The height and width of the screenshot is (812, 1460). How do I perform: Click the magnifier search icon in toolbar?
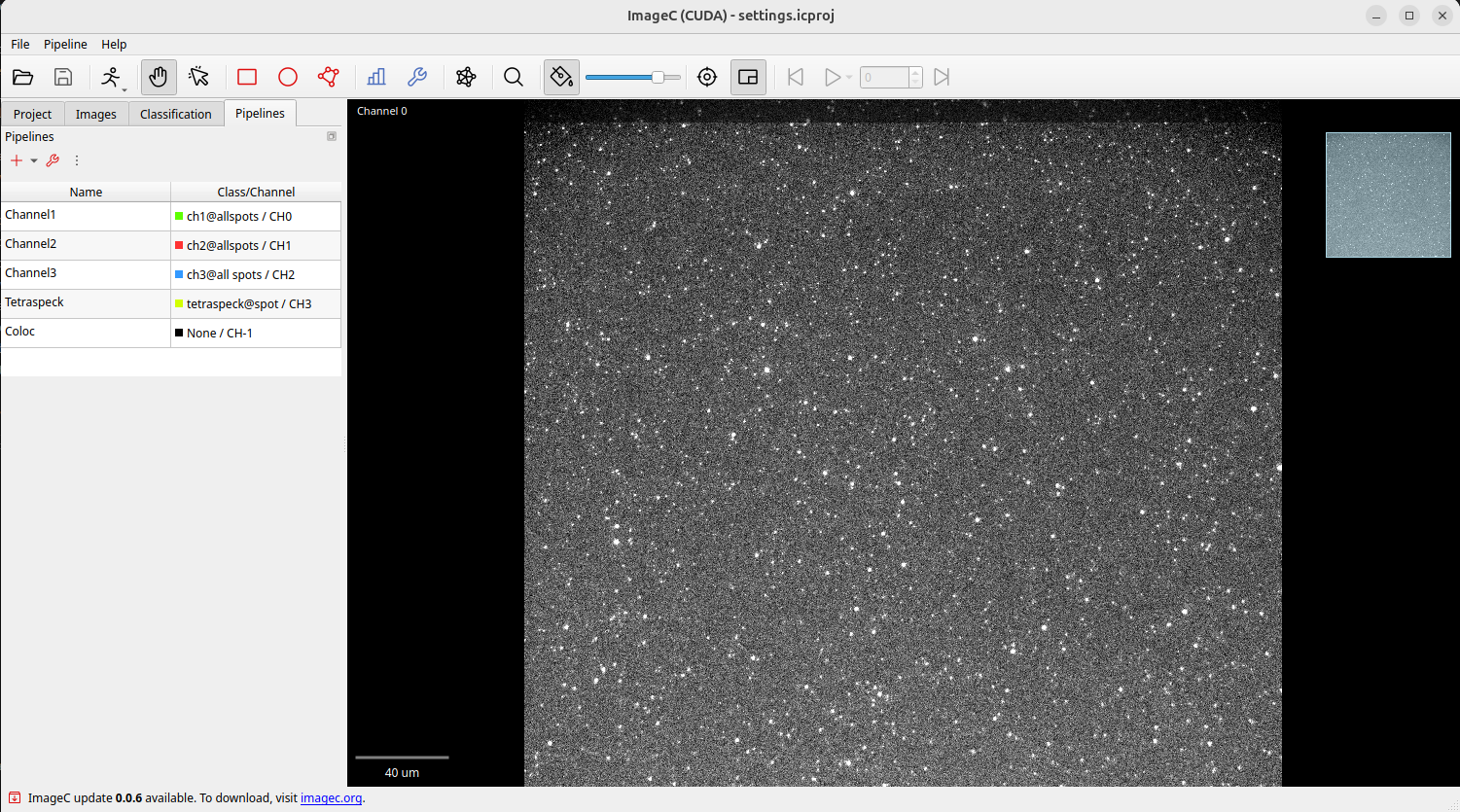(514, 77)
